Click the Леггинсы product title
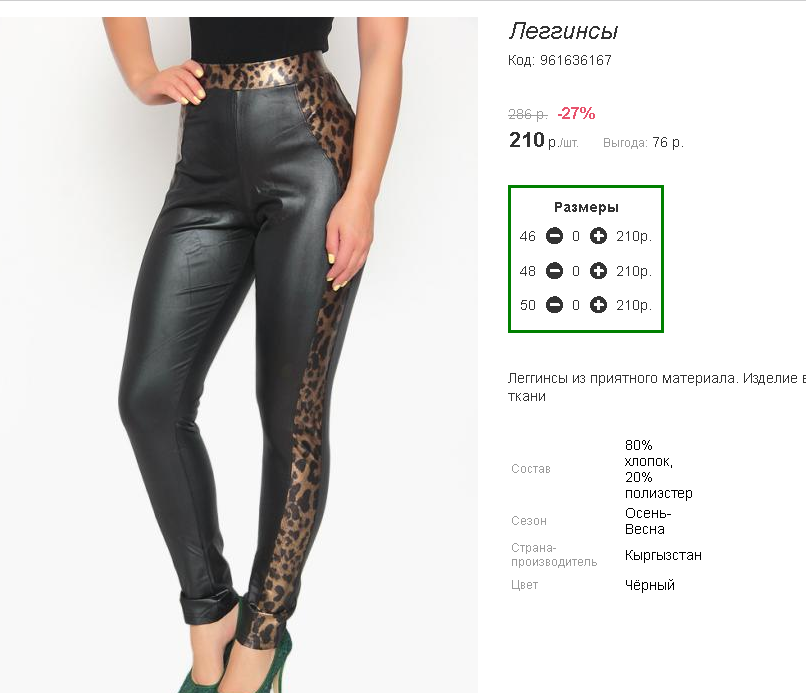 [x=563, y=31]
